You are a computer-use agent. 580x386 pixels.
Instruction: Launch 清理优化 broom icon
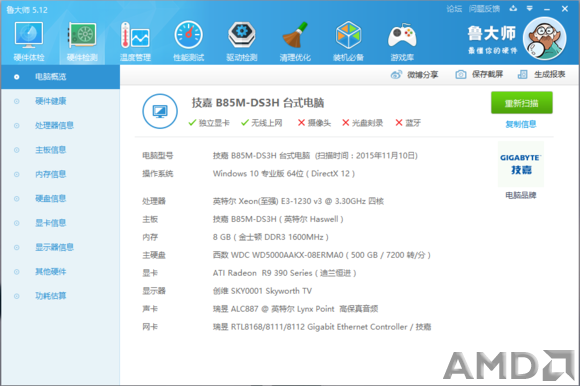(295, 35)
